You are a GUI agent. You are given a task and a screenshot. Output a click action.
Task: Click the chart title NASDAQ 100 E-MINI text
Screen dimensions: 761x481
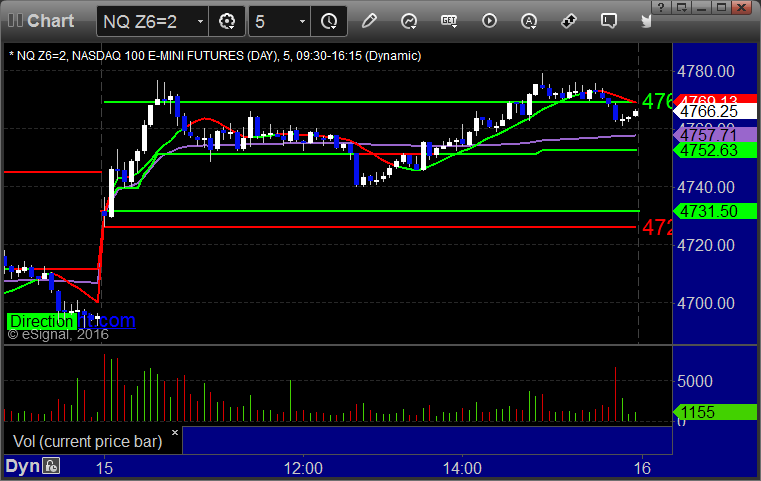[158, 56]
